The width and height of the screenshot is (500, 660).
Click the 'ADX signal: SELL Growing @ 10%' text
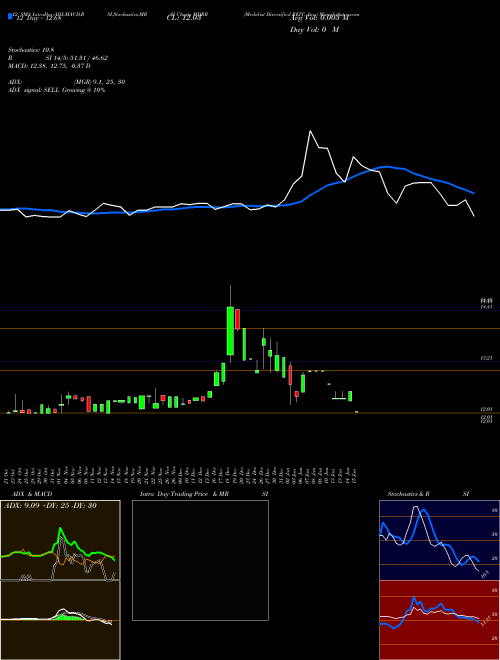56,90
